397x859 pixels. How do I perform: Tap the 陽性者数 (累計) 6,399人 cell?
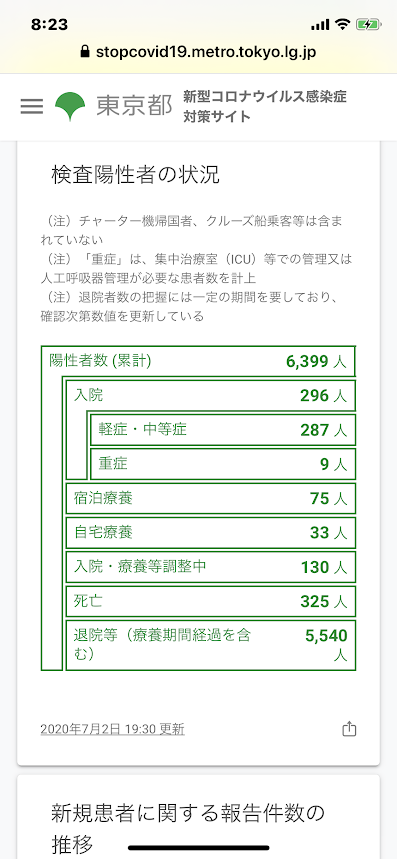198,361
